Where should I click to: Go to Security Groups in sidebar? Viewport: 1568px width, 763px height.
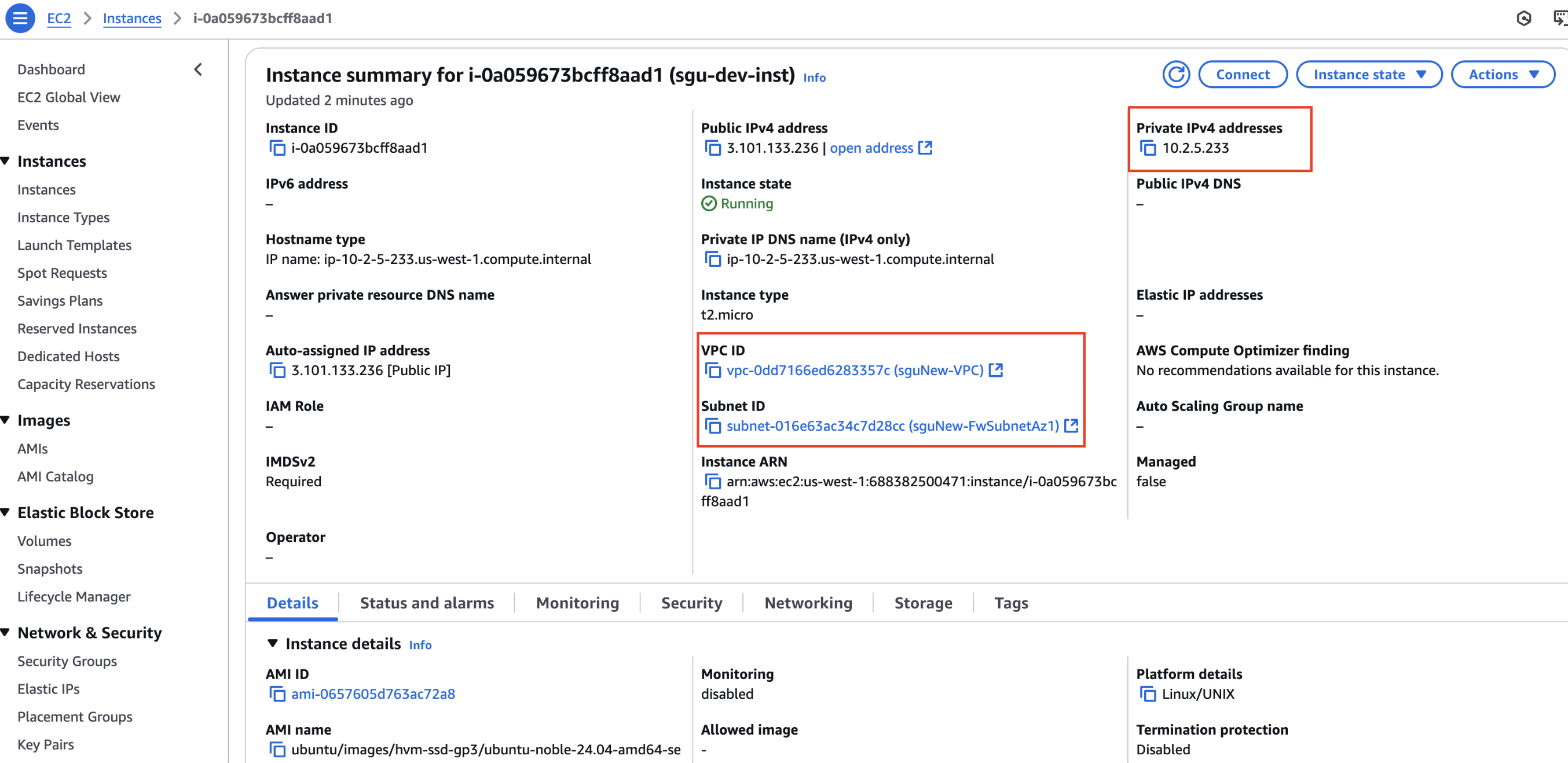click(x=67, y=661)
